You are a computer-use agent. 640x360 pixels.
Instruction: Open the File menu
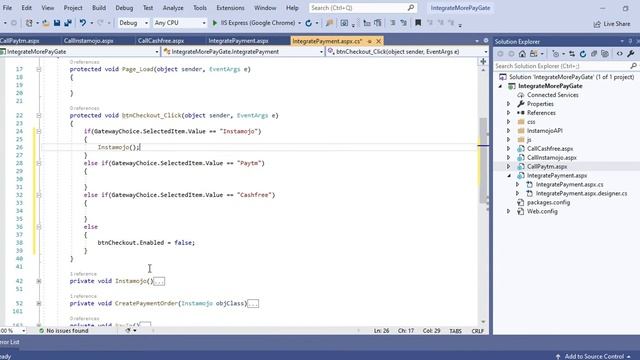click(7, 8)
